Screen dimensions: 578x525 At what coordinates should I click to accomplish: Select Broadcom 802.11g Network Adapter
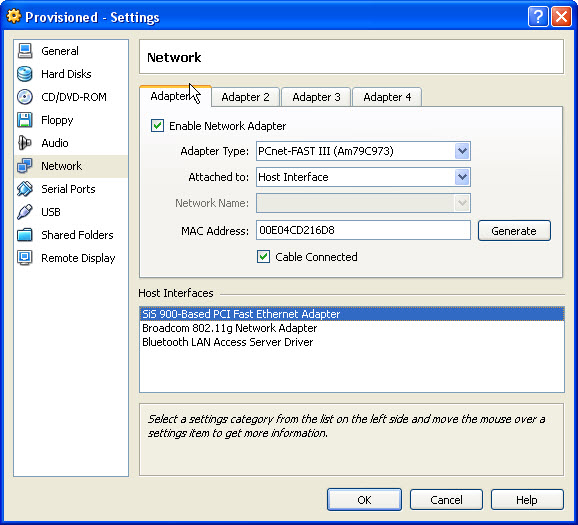tap(352, 328)
